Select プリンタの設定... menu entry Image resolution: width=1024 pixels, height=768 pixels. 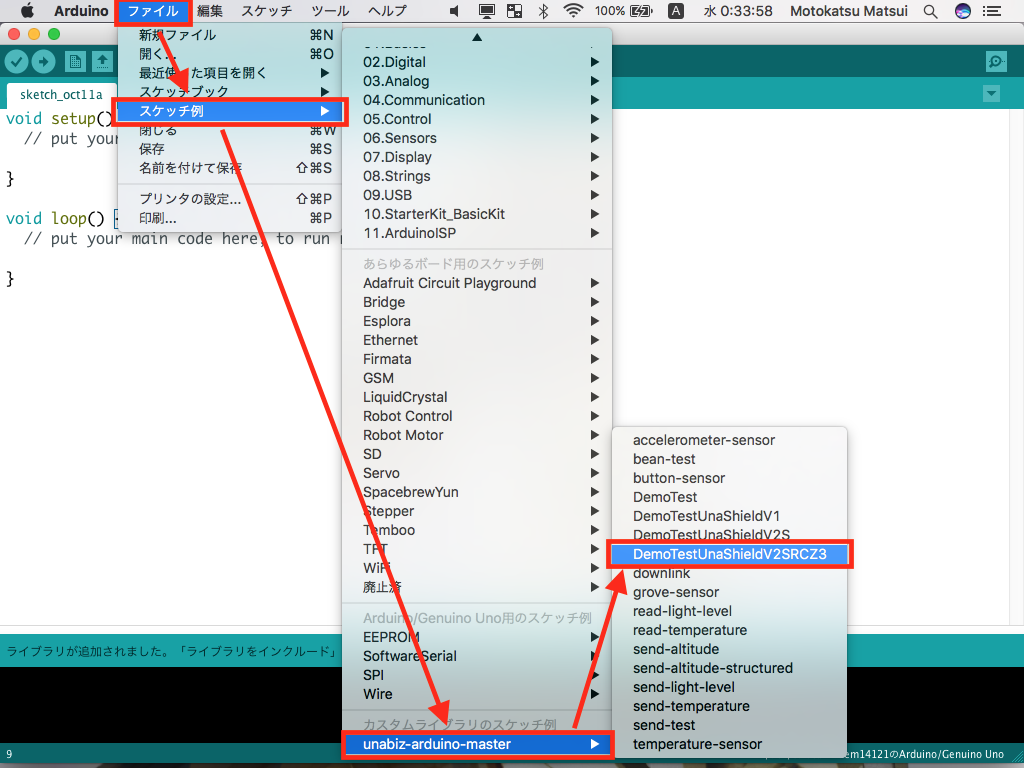click(229, 199)
